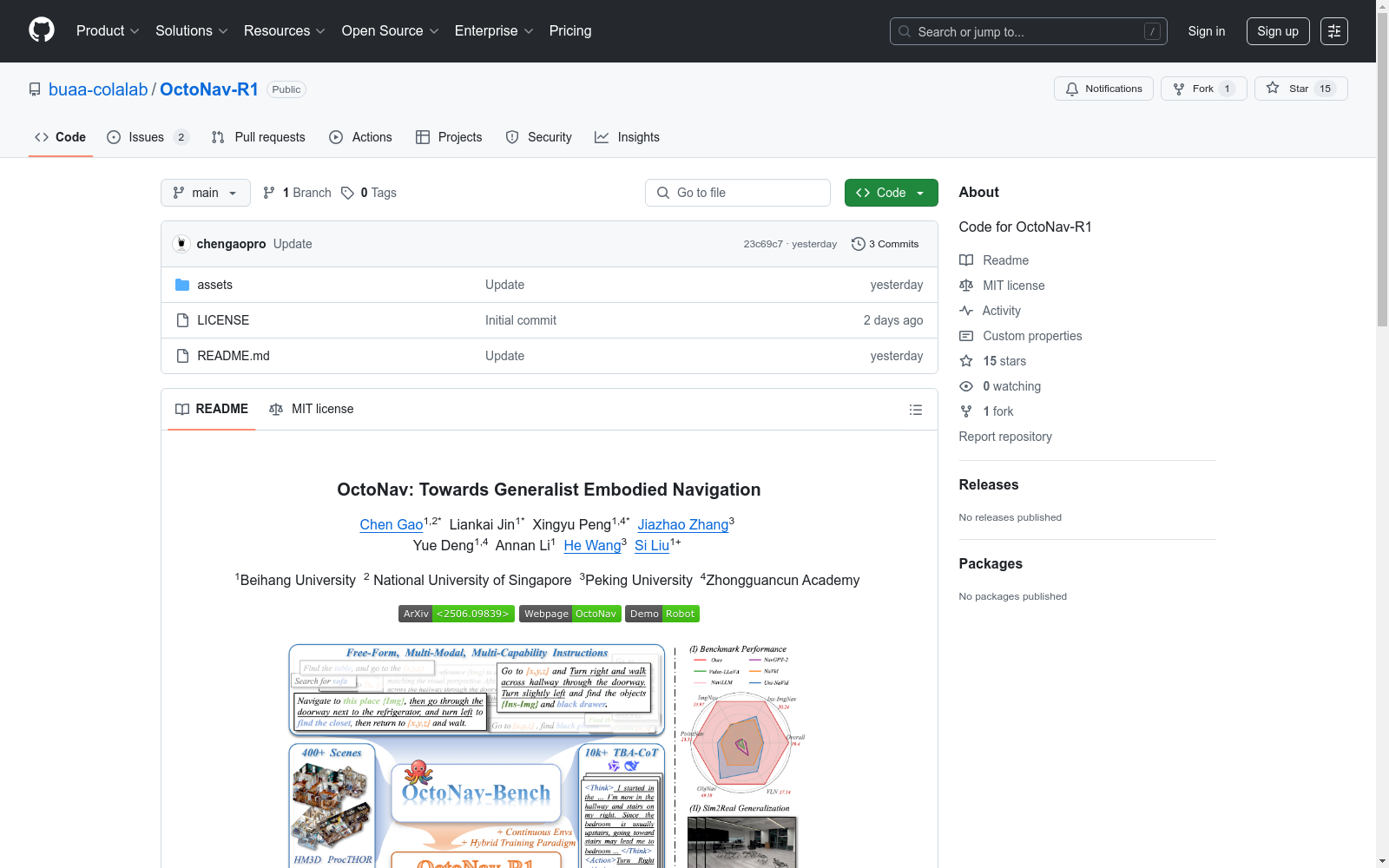Switch to the Security tab

(x=538, y=137)
